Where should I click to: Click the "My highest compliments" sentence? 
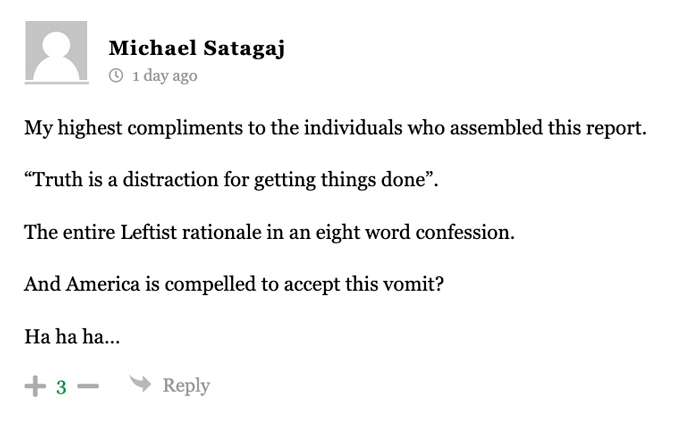coord(336,129)
